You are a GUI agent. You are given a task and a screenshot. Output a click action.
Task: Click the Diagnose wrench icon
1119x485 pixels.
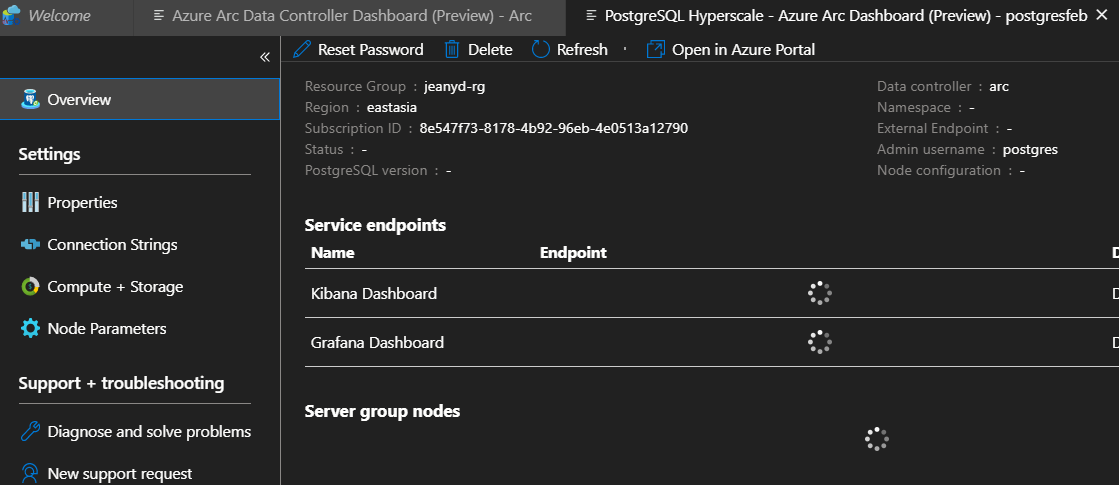pos(30,432)
